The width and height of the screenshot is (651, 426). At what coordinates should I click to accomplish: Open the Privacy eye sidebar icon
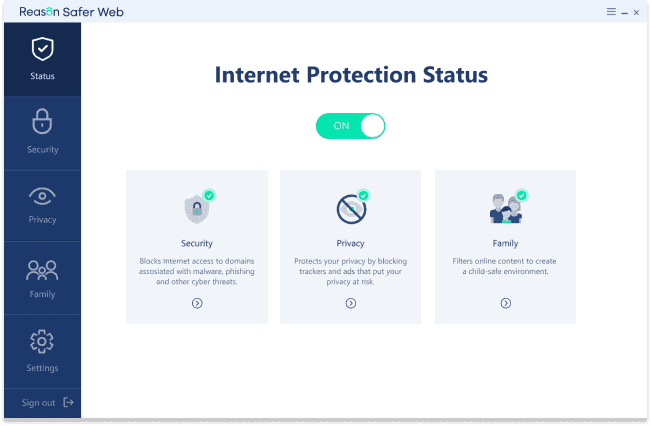pos(42,196)
